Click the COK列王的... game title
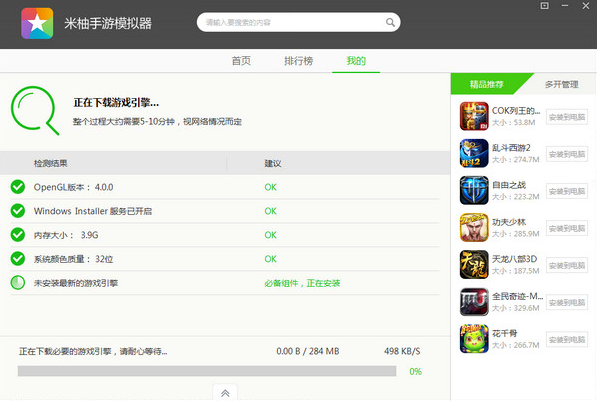The height and width of the screenshot is (401, 597). [x=516, y=111]
